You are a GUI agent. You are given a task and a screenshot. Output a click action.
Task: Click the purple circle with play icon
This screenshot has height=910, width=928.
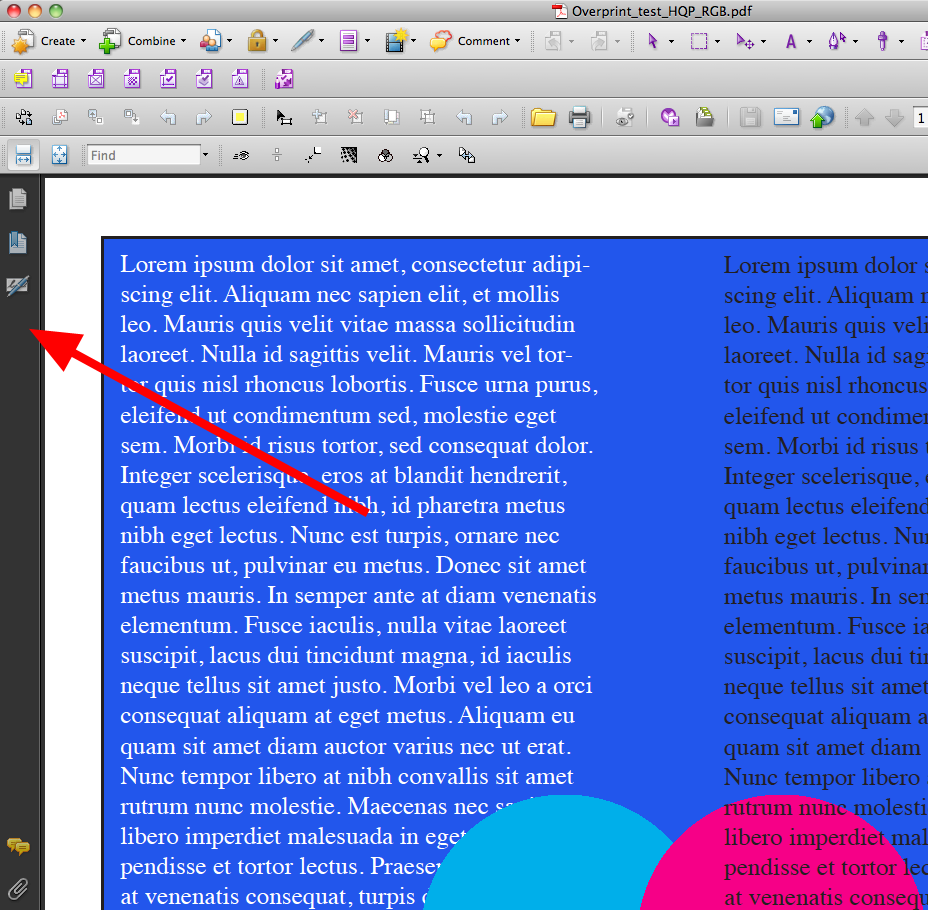670,117
